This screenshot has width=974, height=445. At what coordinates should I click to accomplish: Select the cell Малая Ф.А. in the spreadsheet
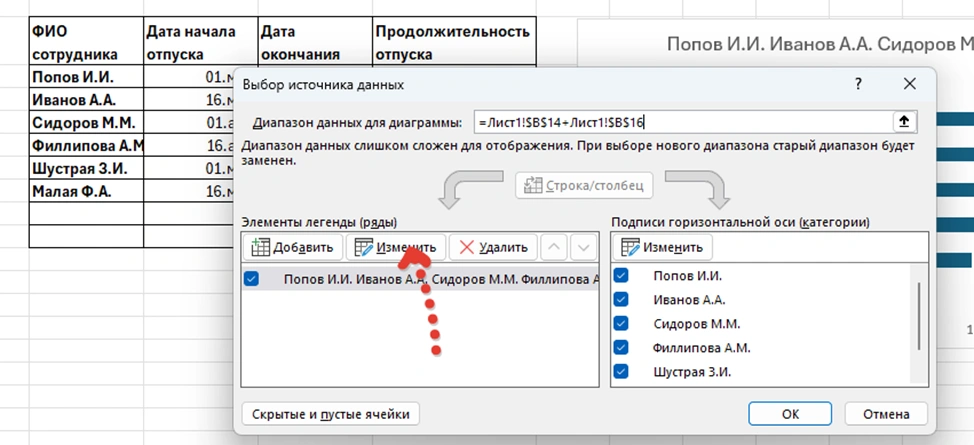click(86, 191)
